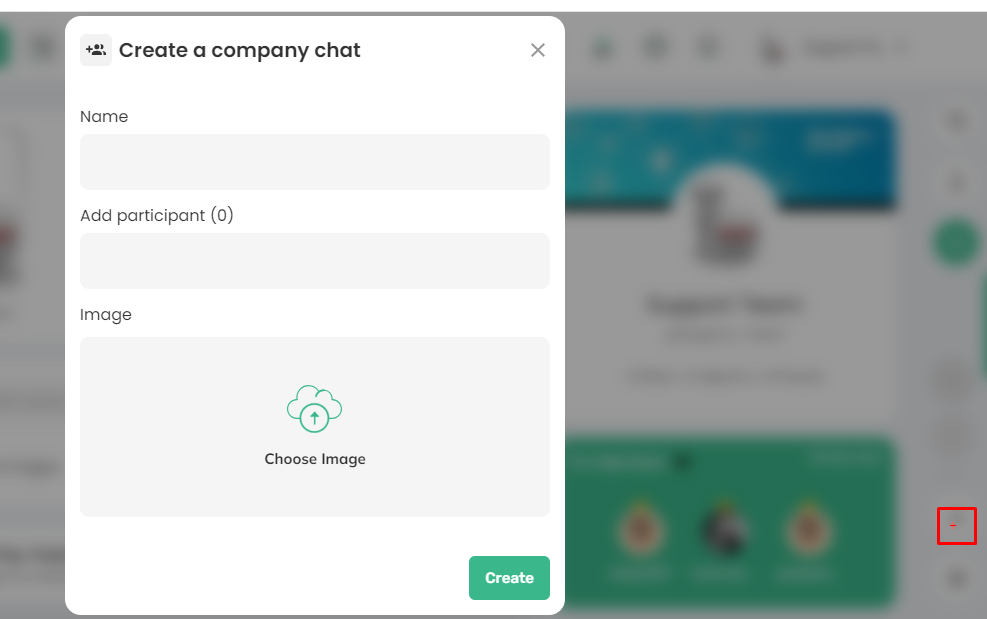The height and width of the screenshot is (619, 987).
Task: Click the blurred green icon in top bar
Action: (602, 48)
